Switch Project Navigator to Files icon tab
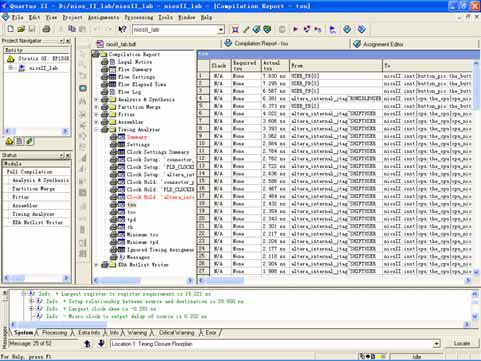The height and width of the screenshot is (361, 481). coord(19,141)
